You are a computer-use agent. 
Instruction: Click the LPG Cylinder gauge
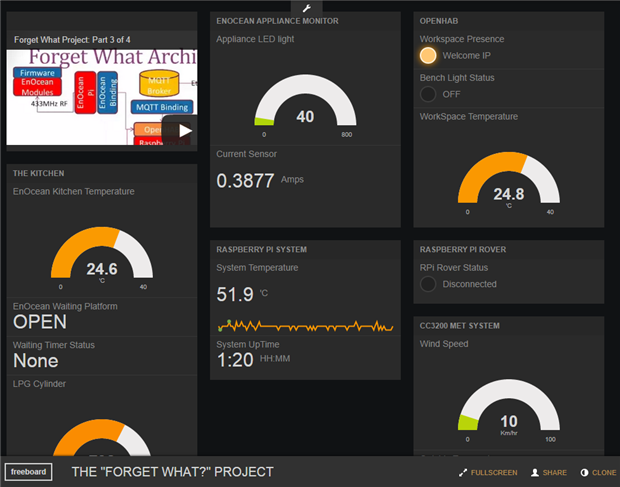point(102,437)
